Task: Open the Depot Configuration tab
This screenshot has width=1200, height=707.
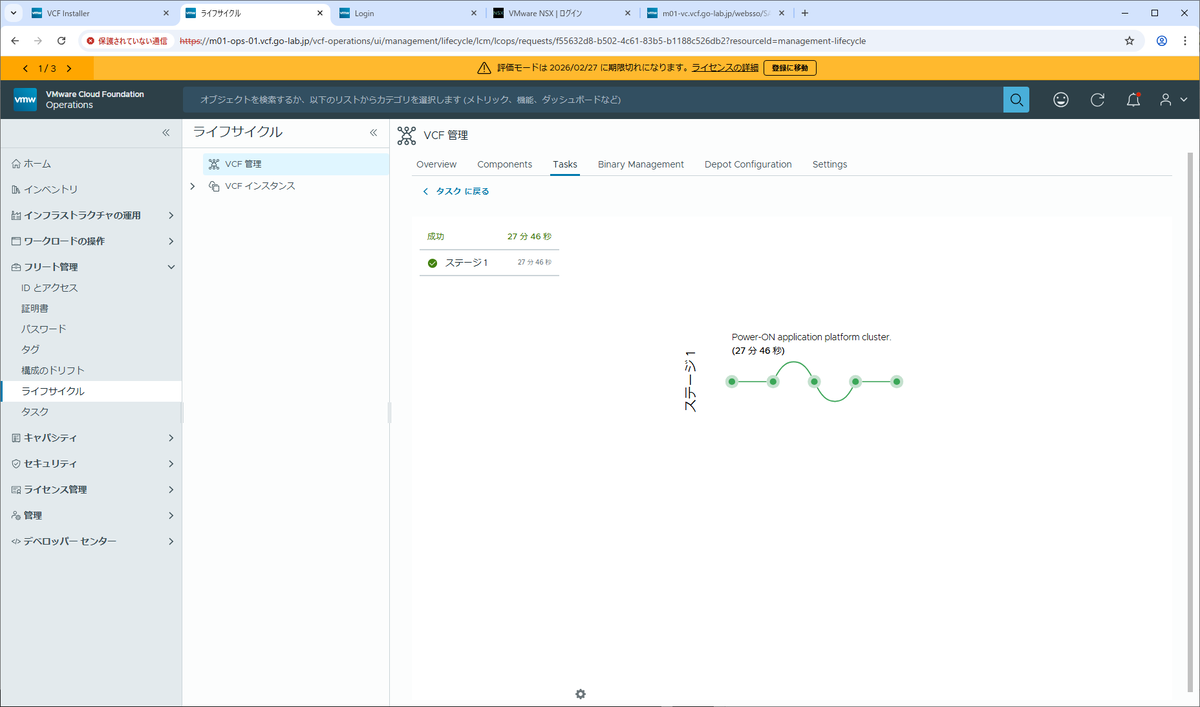Action: pos(748,164)
